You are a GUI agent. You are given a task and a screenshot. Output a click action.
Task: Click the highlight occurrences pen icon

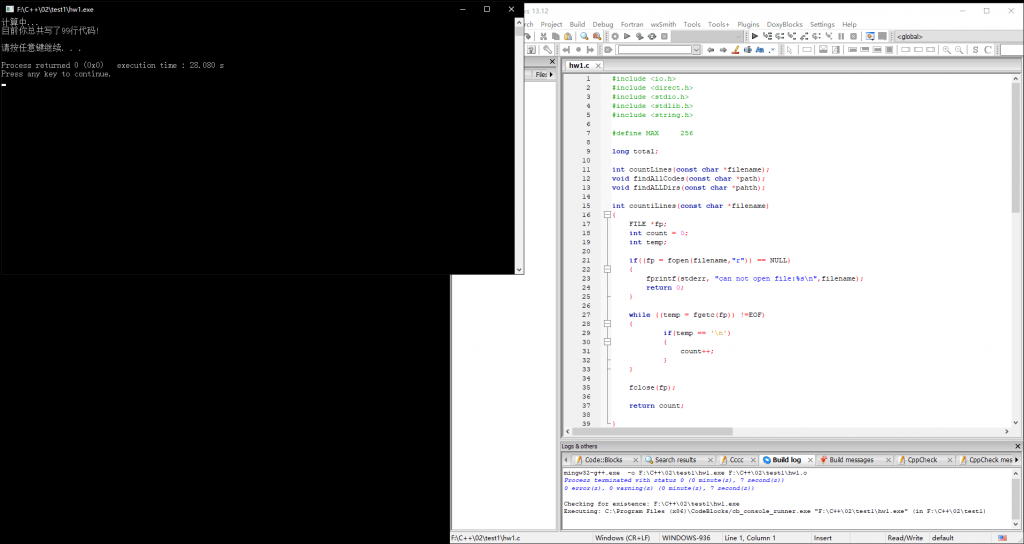point(735,50)
